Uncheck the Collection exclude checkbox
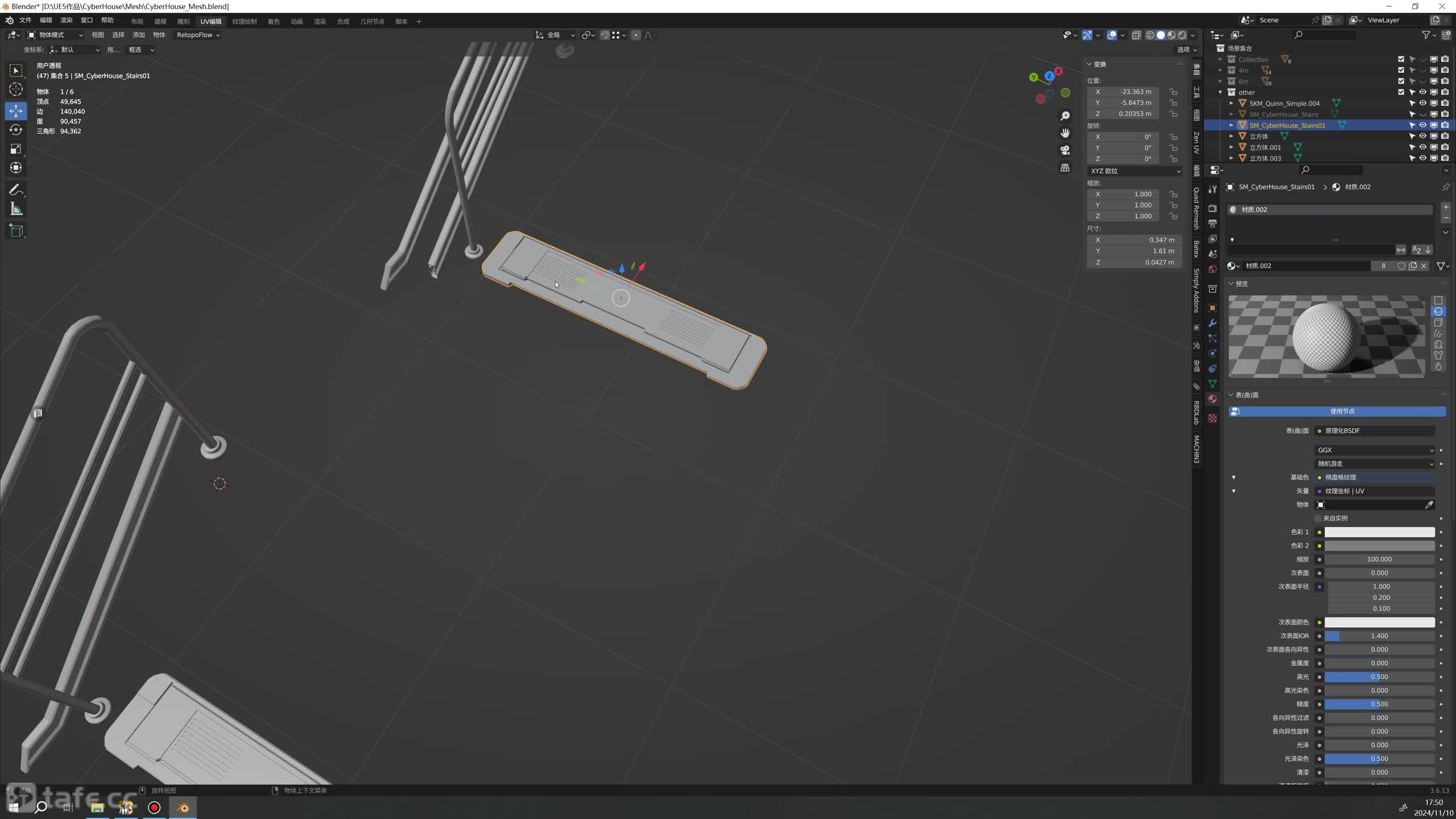1456x819 pixels. (1401, 59)
